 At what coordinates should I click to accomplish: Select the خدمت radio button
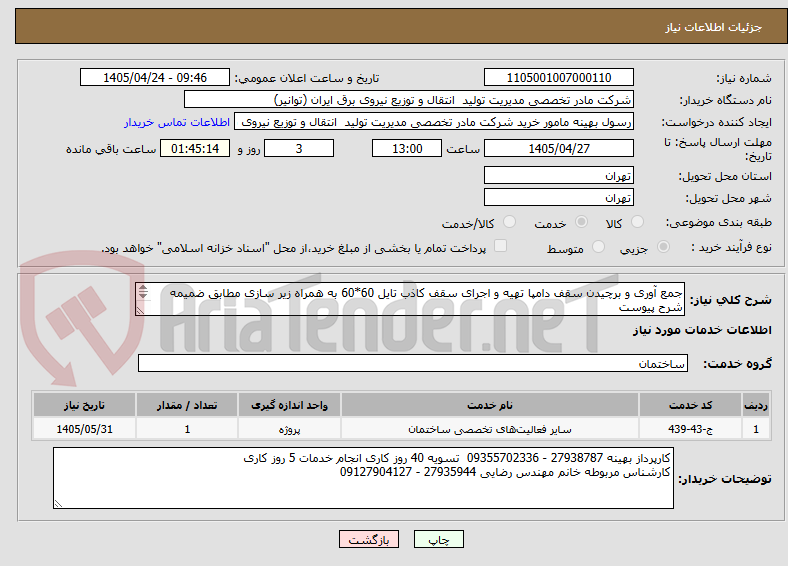(x=581, y=222)
